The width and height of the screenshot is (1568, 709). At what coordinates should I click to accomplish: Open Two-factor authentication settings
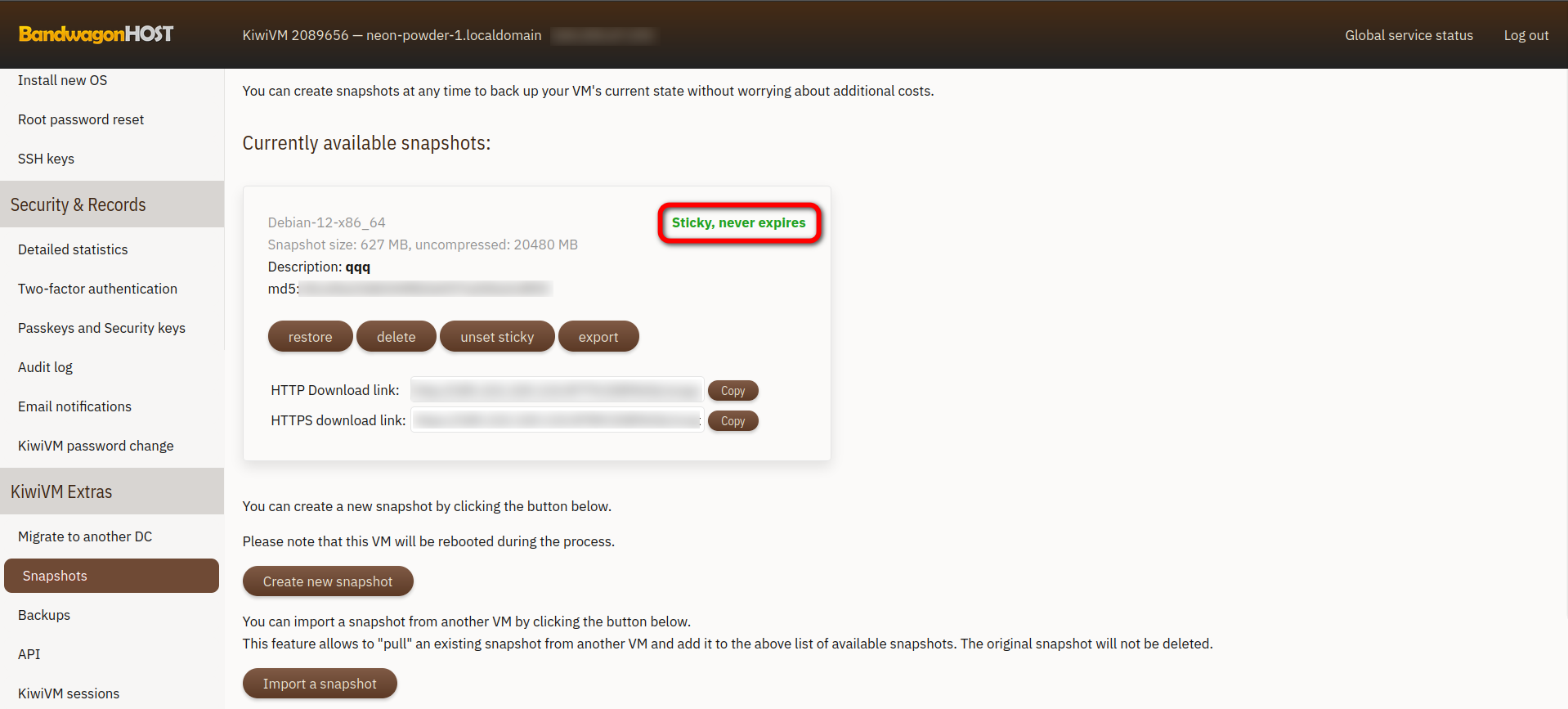pyautogui.click(x=97, y=289)
